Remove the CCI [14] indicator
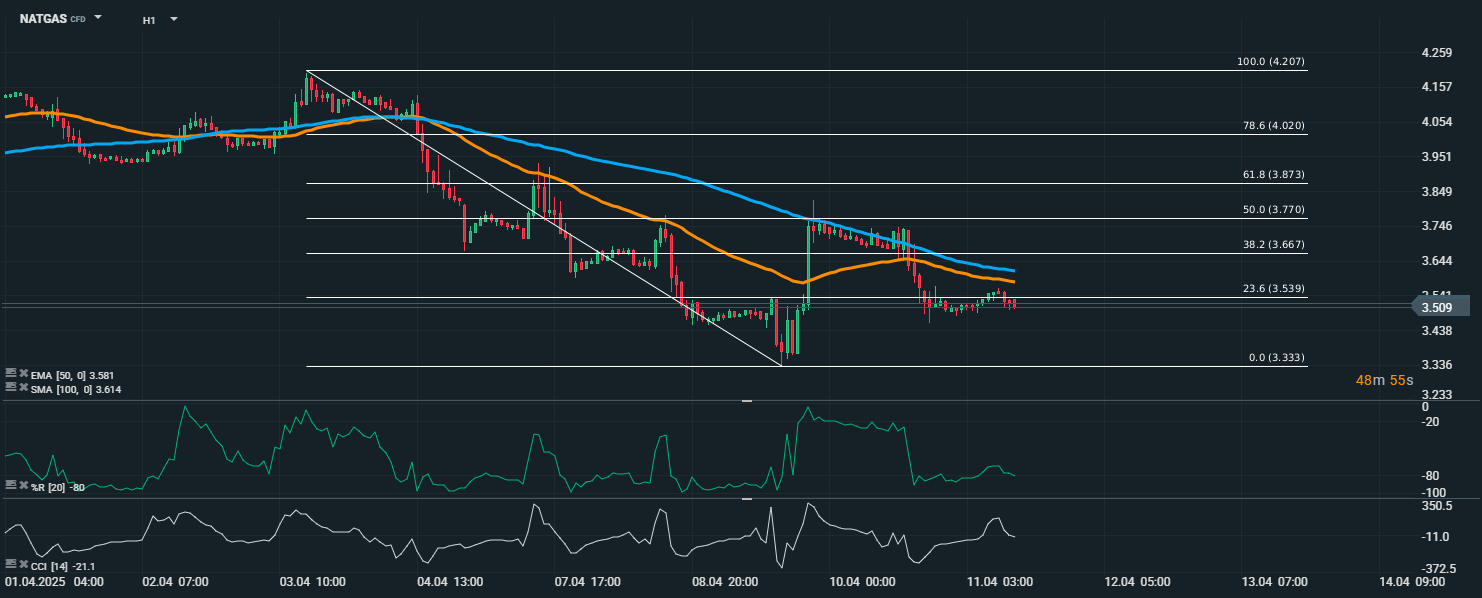This screenshot has width=1482, height=598. (x=23, y=566)
